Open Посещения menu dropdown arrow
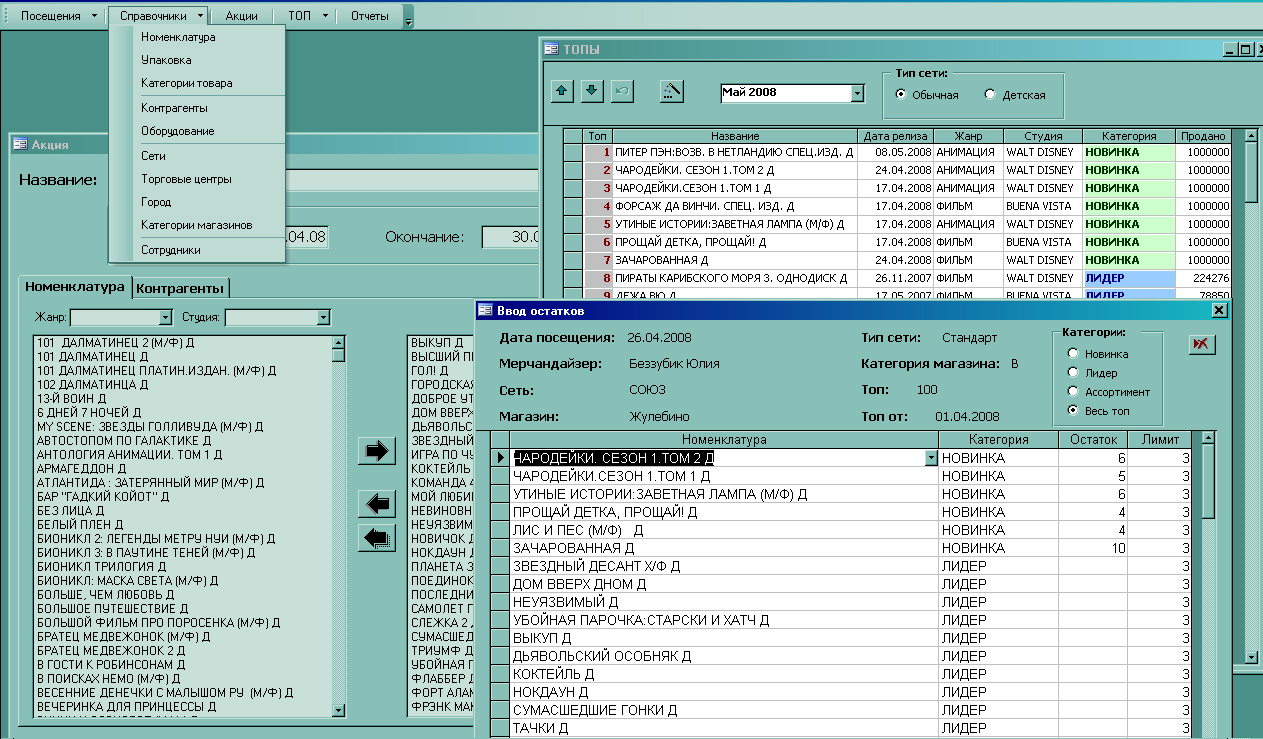Screen dimensions: 1263x739 coord(94,16)
